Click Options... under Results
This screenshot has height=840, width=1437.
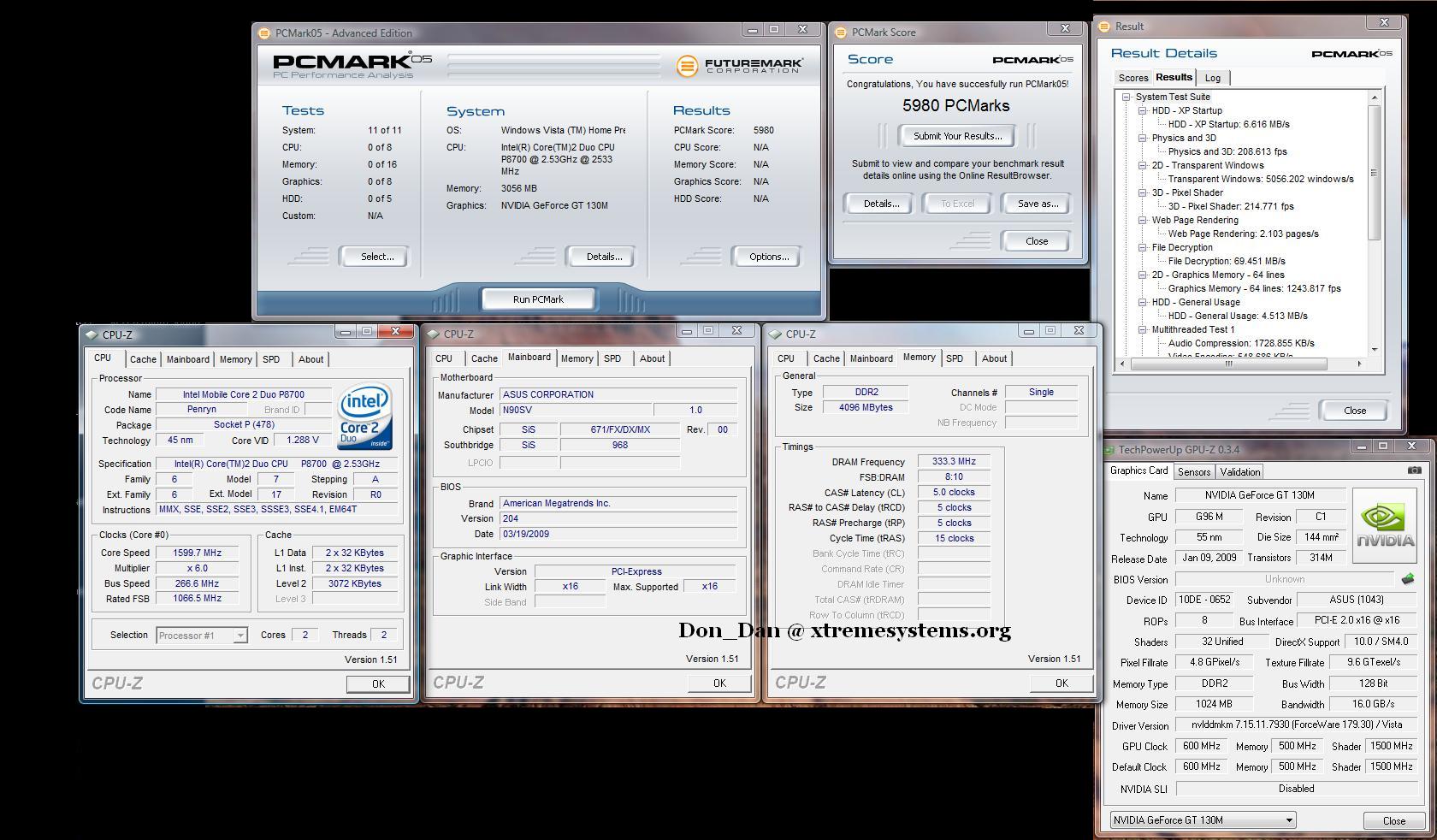768,257
